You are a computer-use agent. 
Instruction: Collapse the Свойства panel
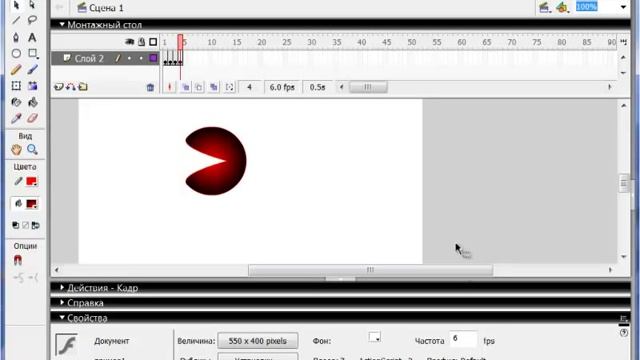coord(62,318)
